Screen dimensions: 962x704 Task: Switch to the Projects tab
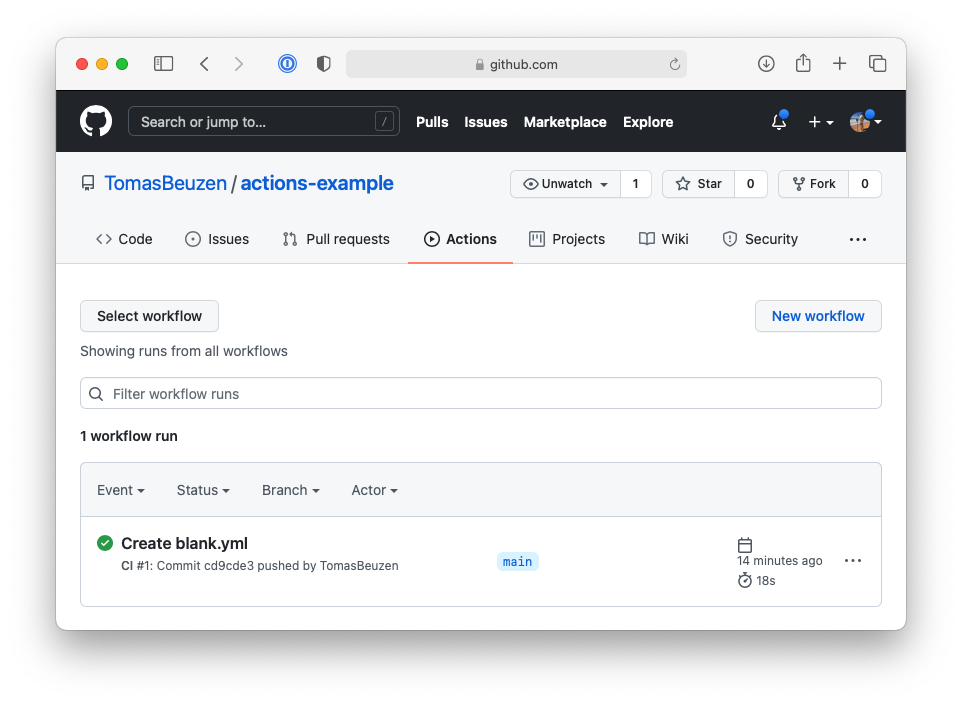(567, 239)
